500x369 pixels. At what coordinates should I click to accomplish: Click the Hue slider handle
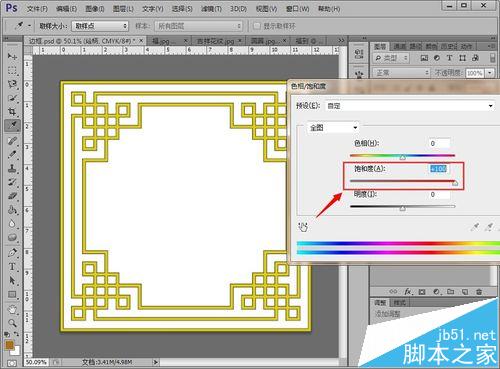403,157
